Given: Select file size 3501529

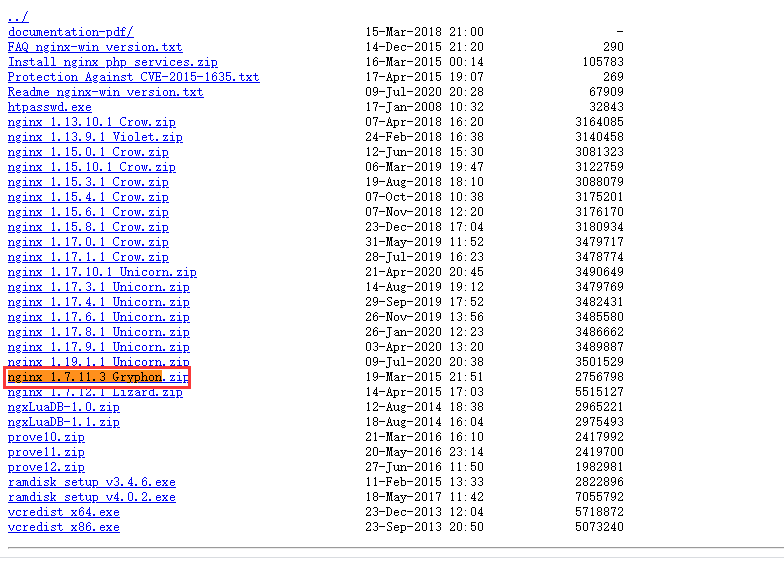Looking at the screenshot, I should click(599, 362).
